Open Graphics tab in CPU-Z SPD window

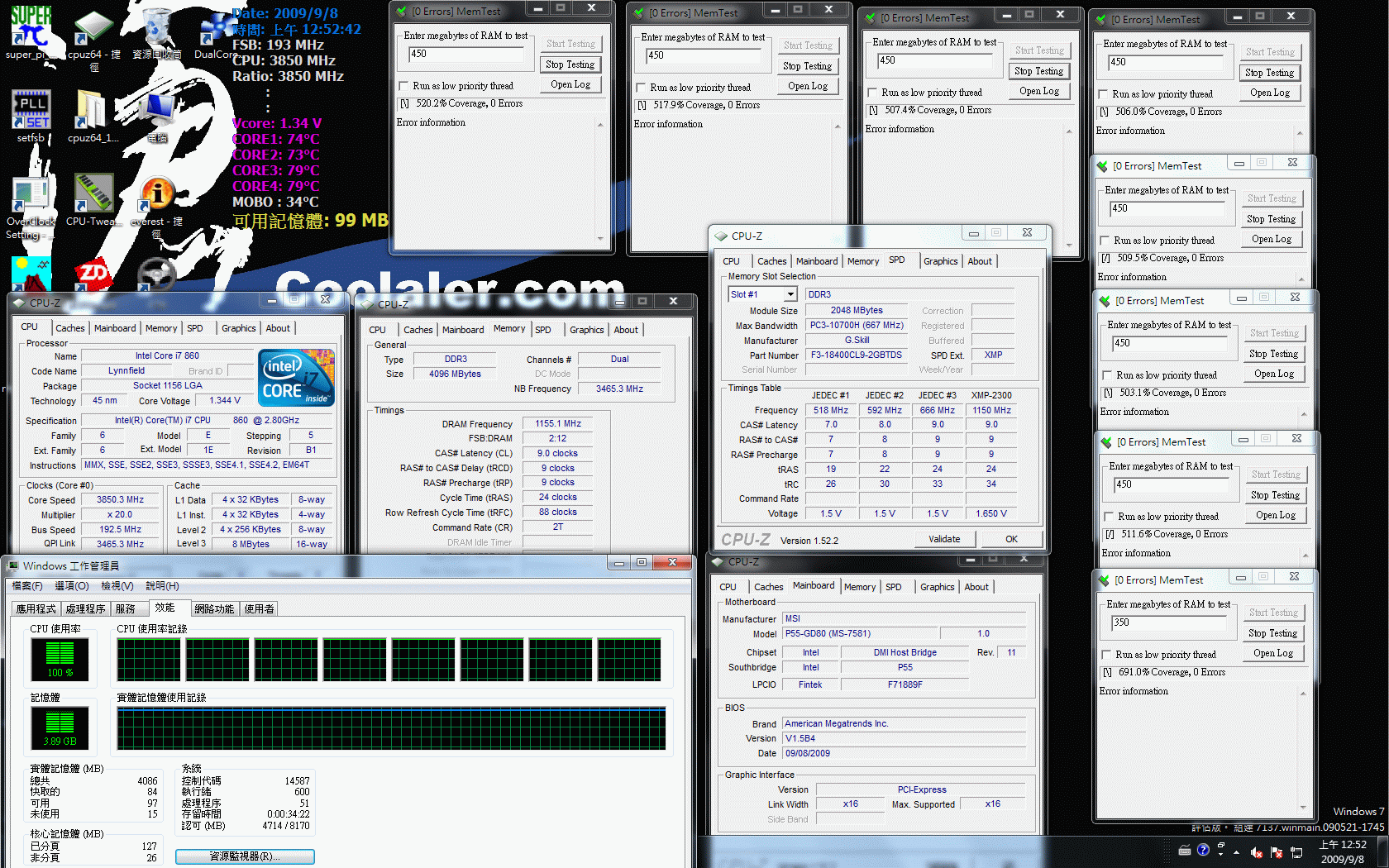click(x=941, y=261)
